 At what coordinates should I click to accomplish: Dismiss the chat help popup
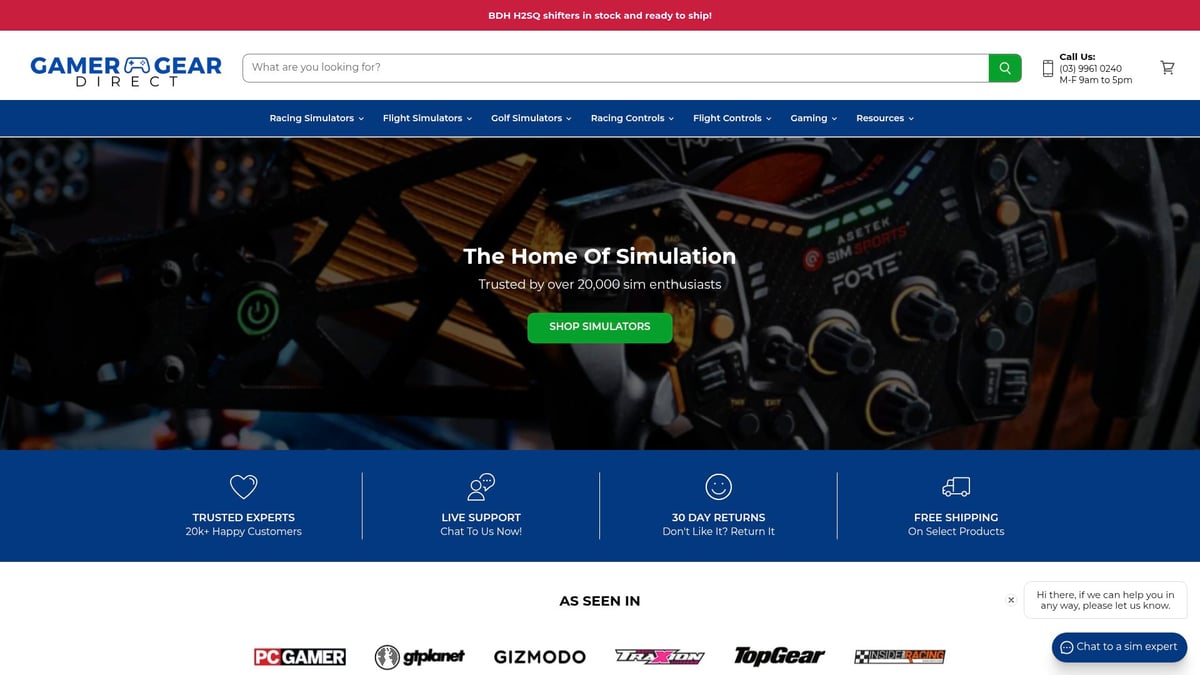(x=1011, y=599)
